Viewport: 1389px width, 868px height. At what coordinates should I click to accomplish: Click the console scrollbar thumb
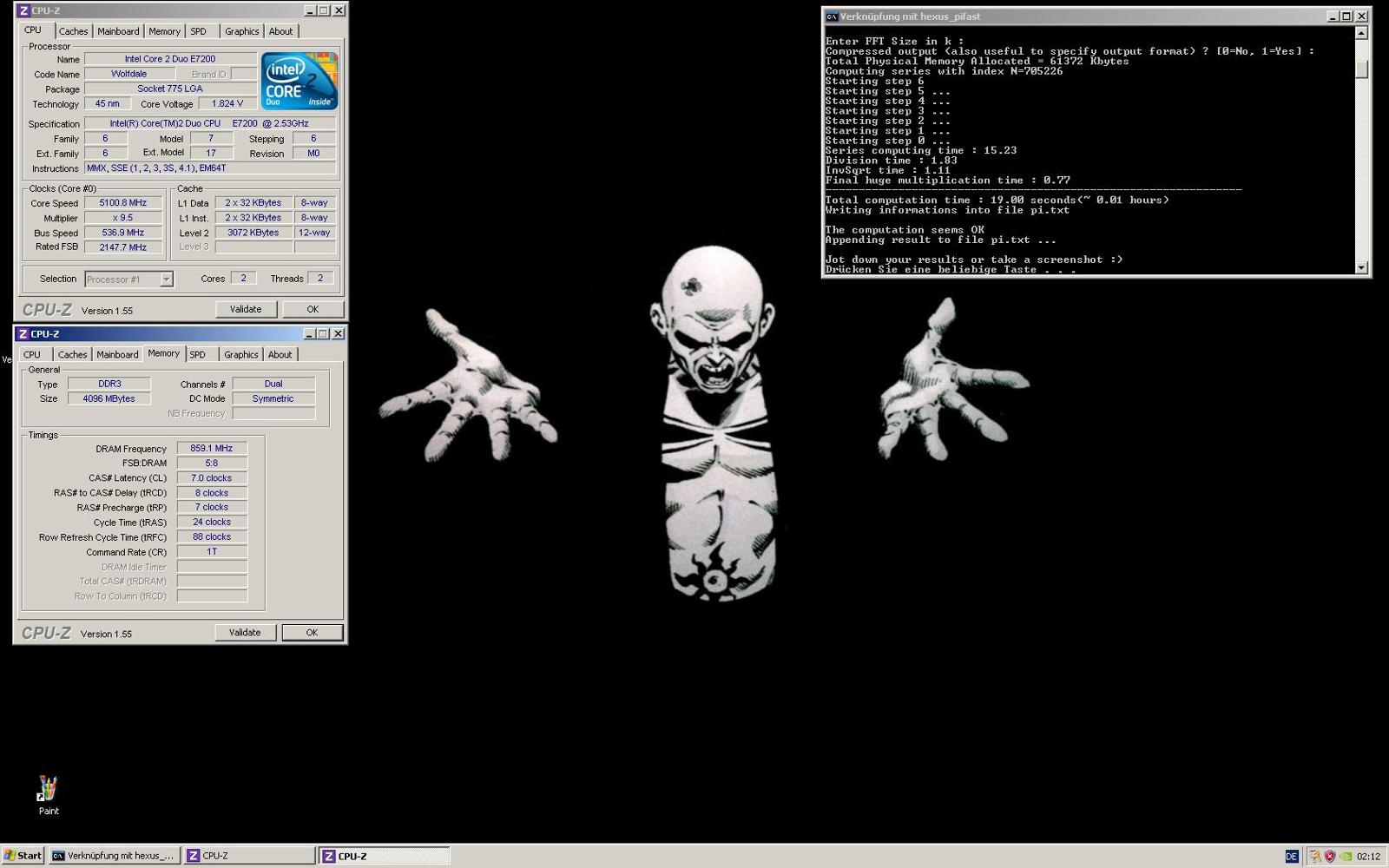[x=1361, y=69]
